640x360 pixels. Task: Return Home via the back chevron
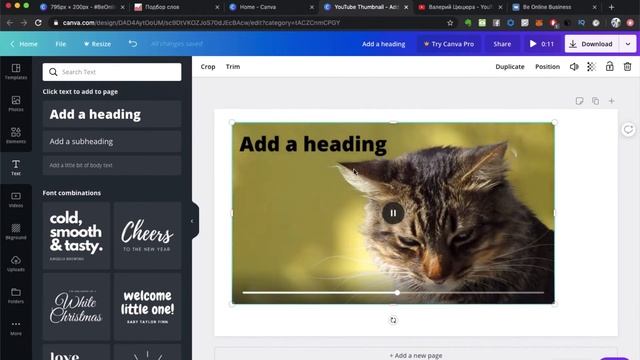click(24, 44)
